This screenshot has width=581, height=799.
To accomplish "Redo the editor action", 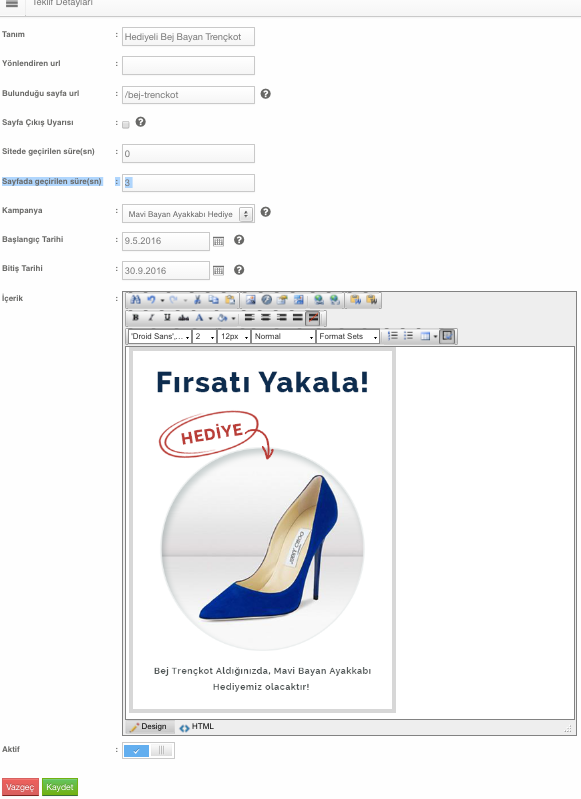I will (173, 300).
